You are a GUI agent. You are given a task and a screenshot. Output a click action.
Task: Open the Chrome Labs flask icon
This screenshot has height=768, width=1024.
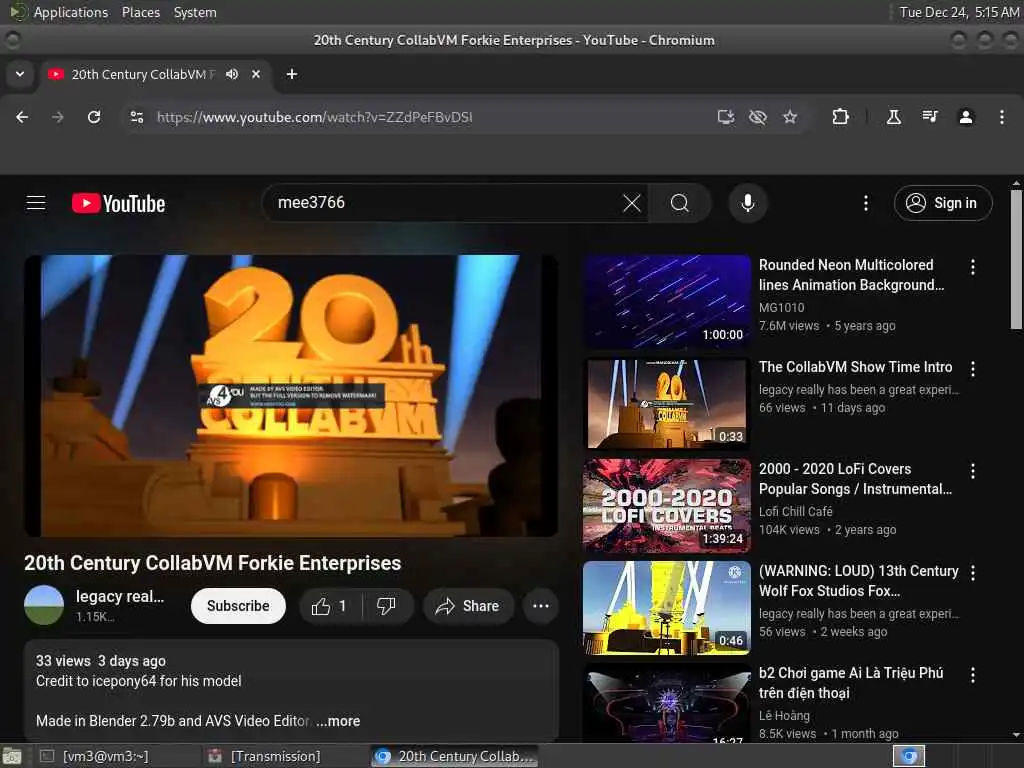[x=893, y=117]
